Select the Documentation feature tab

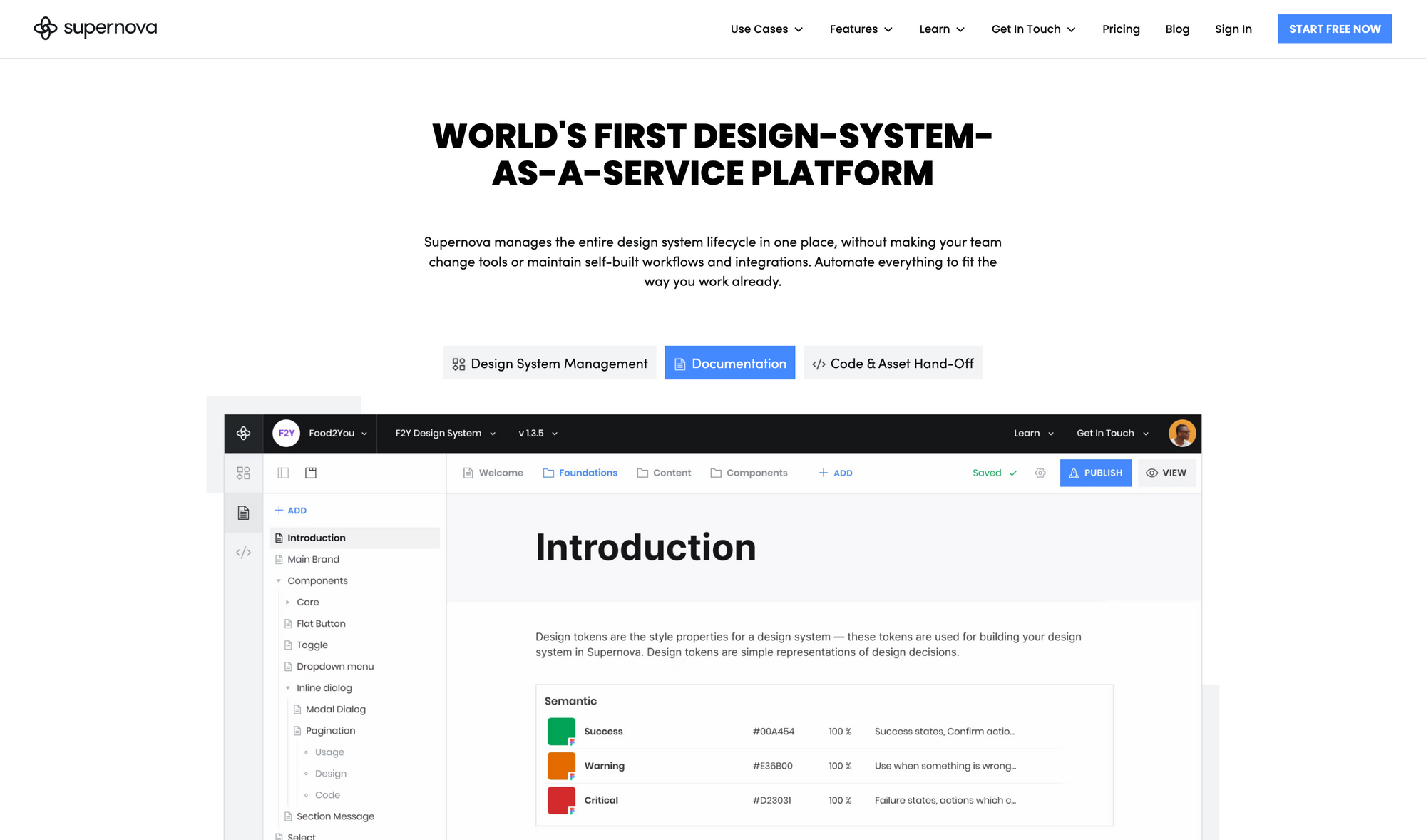[x=729, y=363]
